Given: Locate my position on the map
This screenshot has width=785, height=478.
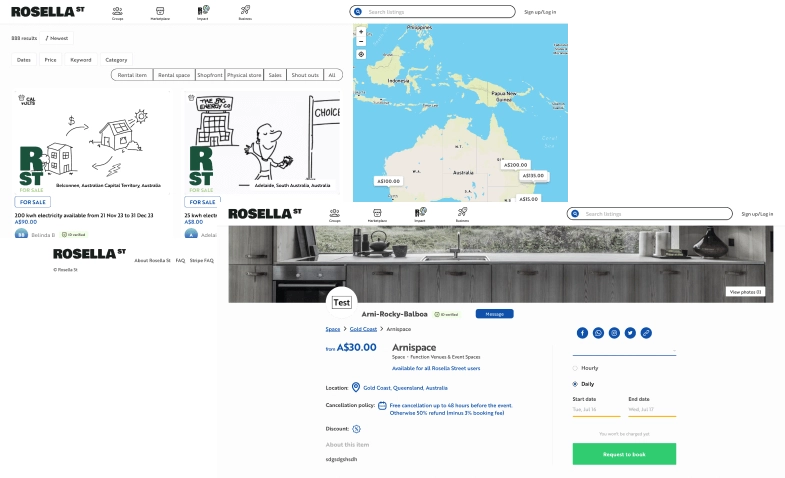Looking at the screenshot, I should [361, 54].
